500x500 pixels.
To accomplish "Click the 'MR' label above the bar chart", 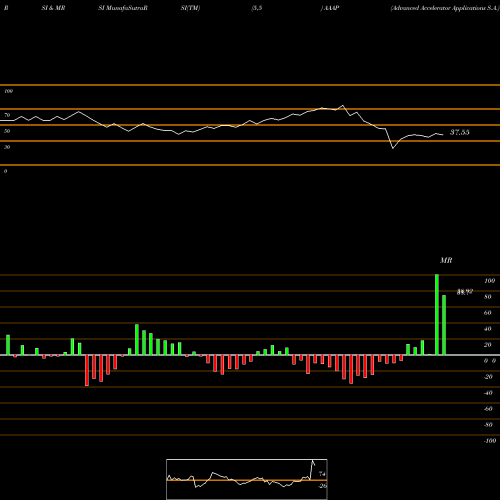I will [446, 260].
